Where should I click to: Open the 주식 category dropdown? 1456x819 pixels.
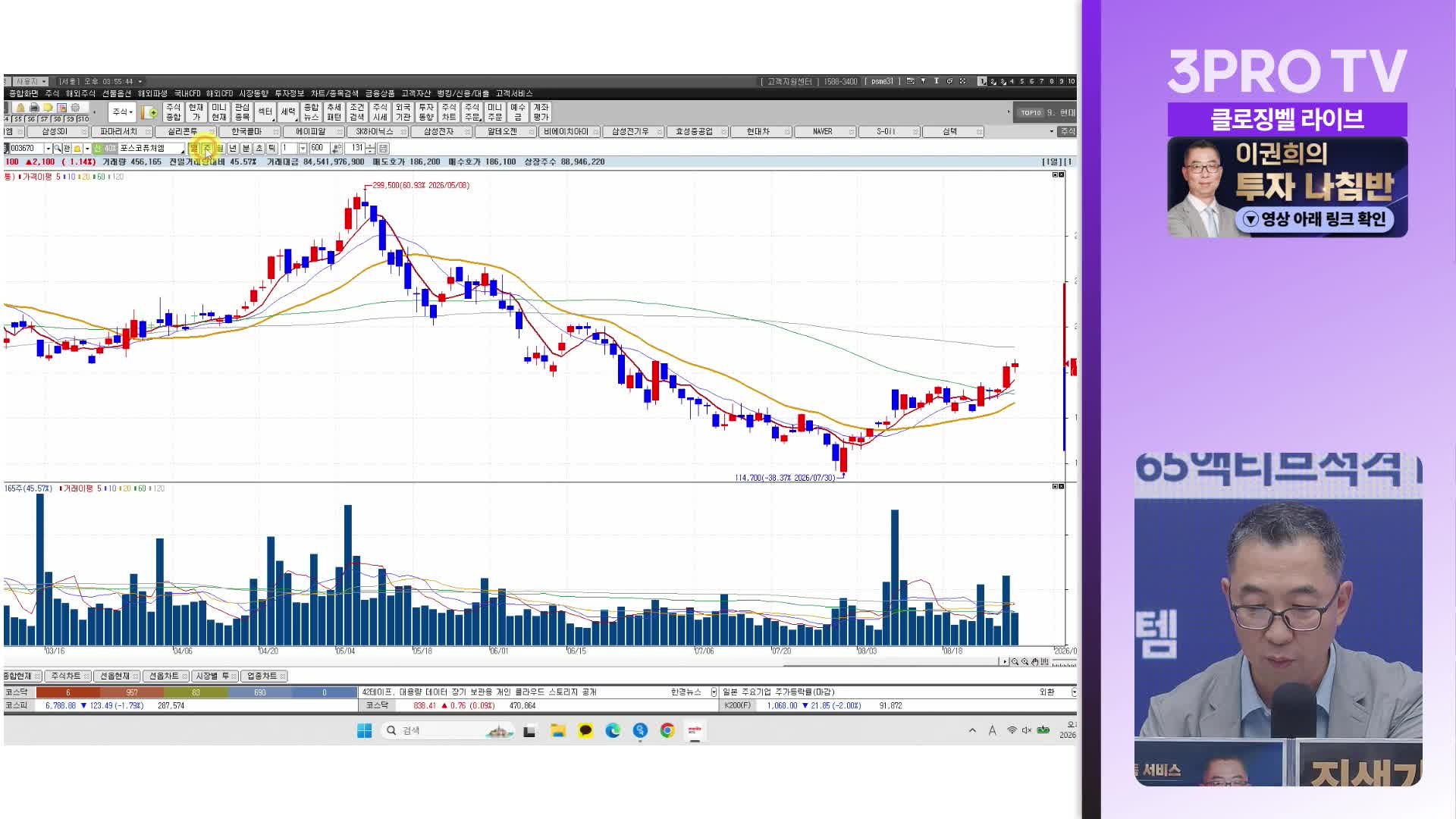tap(121, 112)
